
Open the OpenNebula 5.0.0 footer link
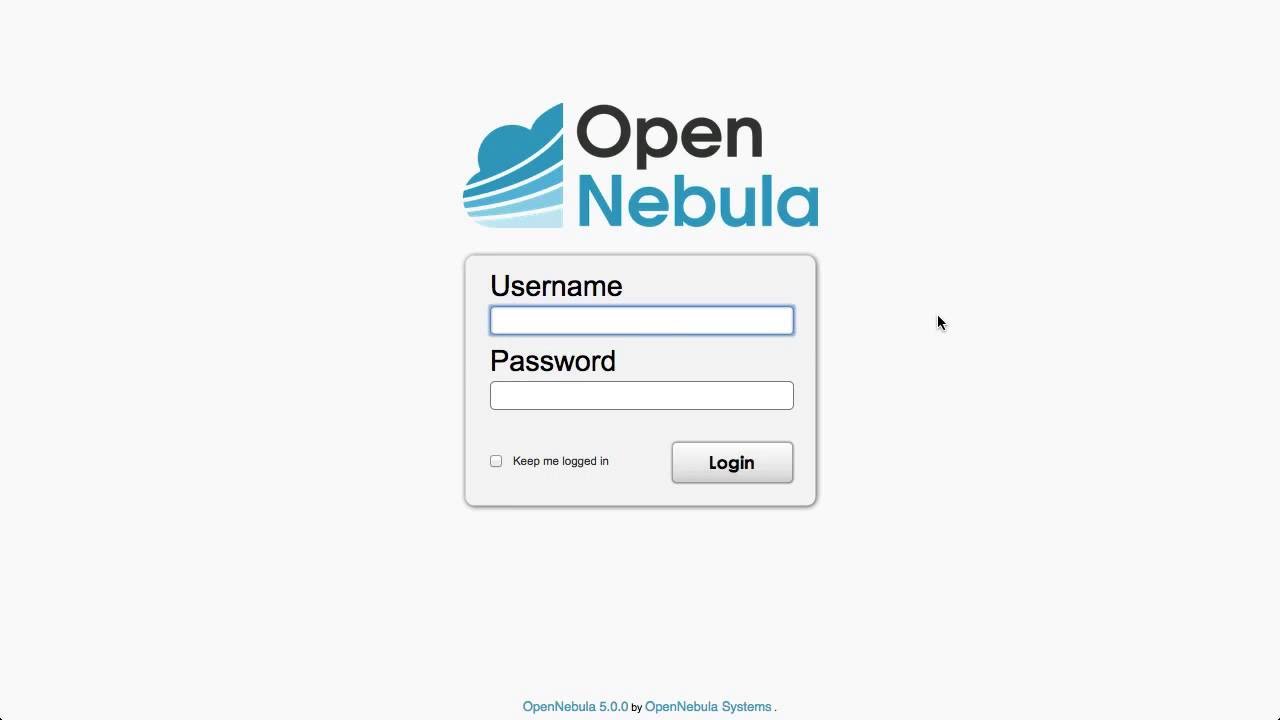point(575,707)
